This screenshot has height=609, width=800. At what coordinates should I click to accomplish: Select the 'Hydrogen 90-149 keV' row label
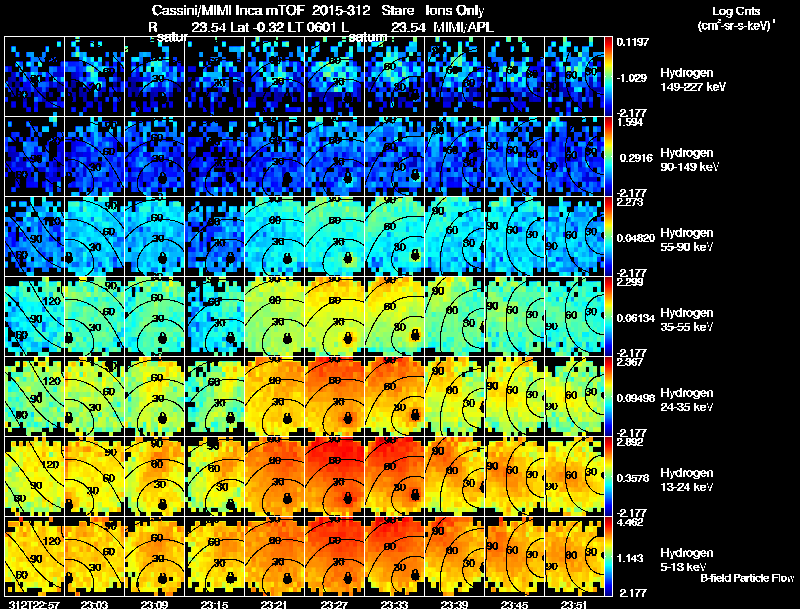tap(689, 160)
